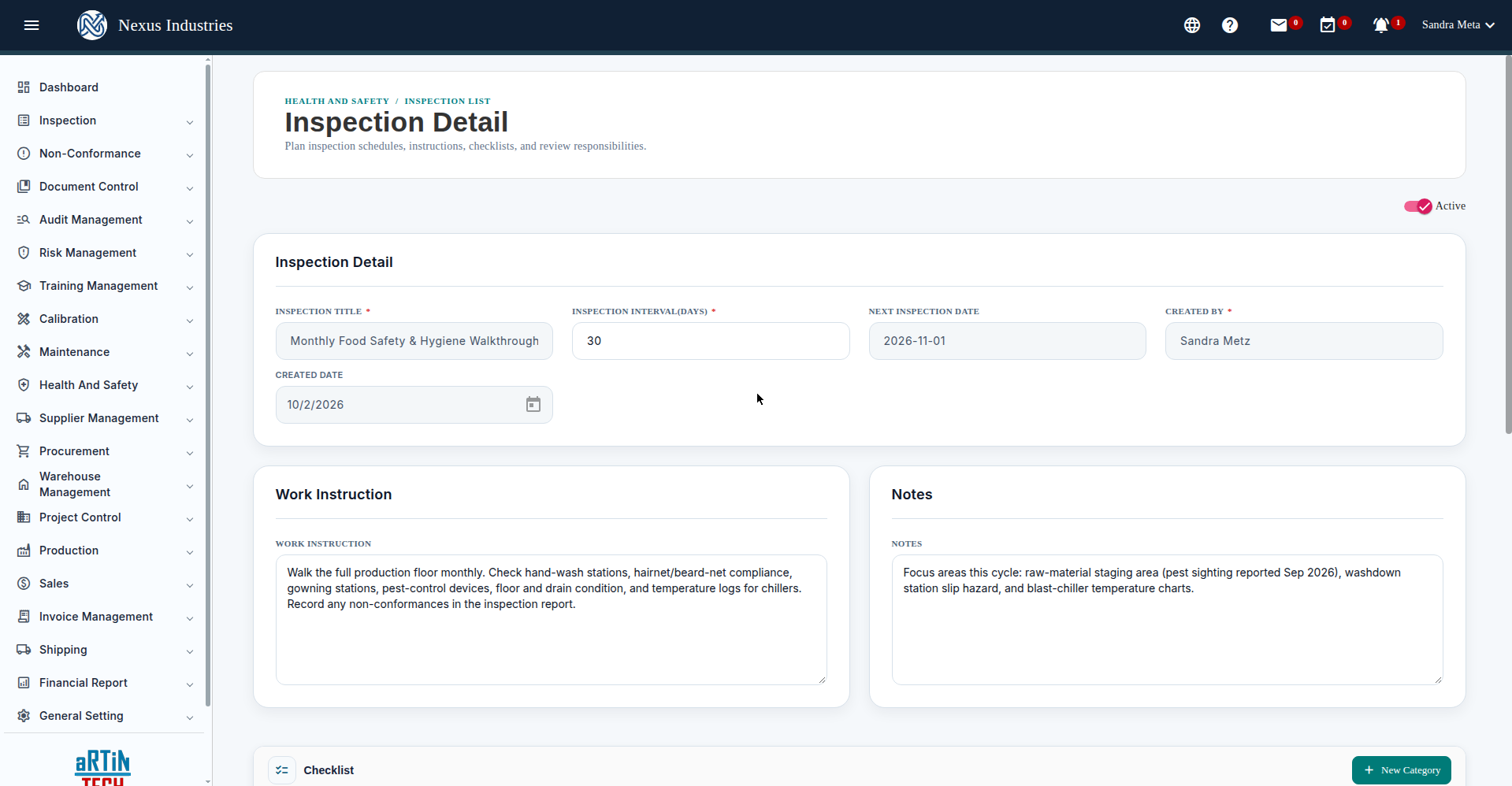Viewport: 1512px width, 786px height.
Task: Follow the Inspection List breadcrumb
Action: (x=448, y=101)
